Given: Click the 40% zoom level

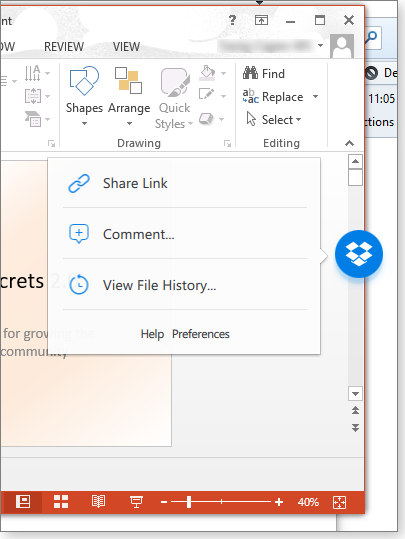Looking at the screenshot, I should [x=308, y=502].
